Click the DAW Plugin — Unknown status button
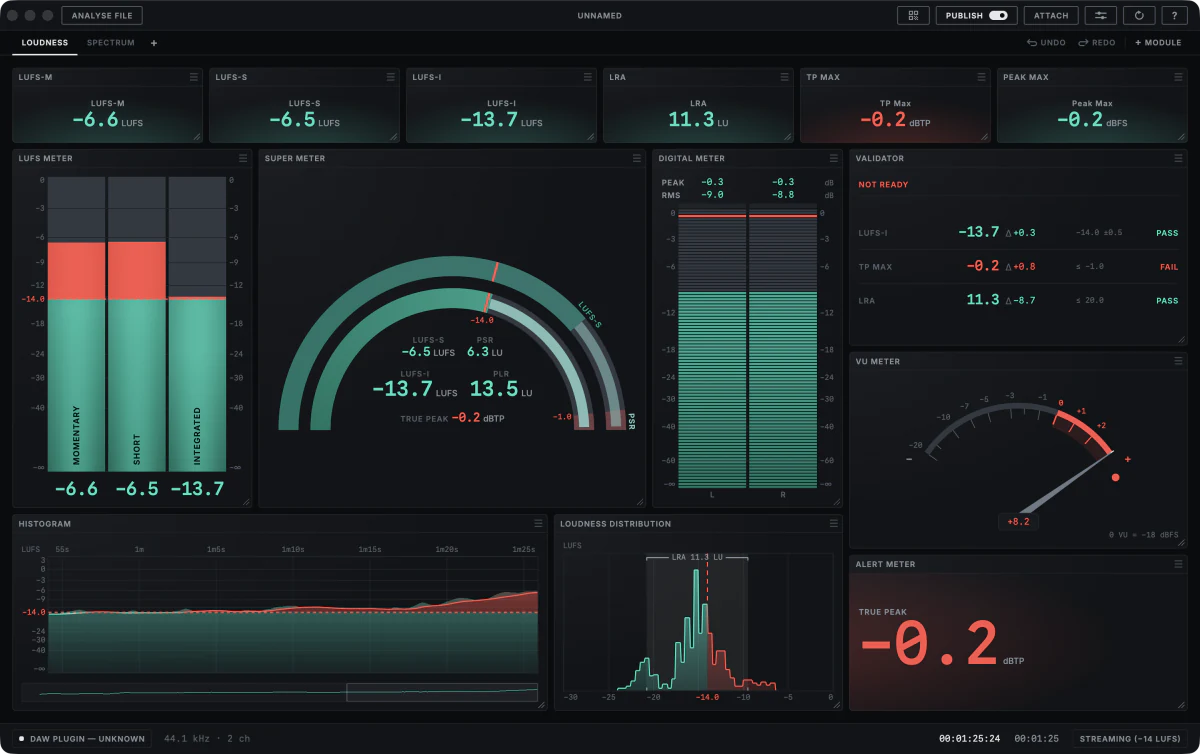1200x754 pixels. [81, 739]
